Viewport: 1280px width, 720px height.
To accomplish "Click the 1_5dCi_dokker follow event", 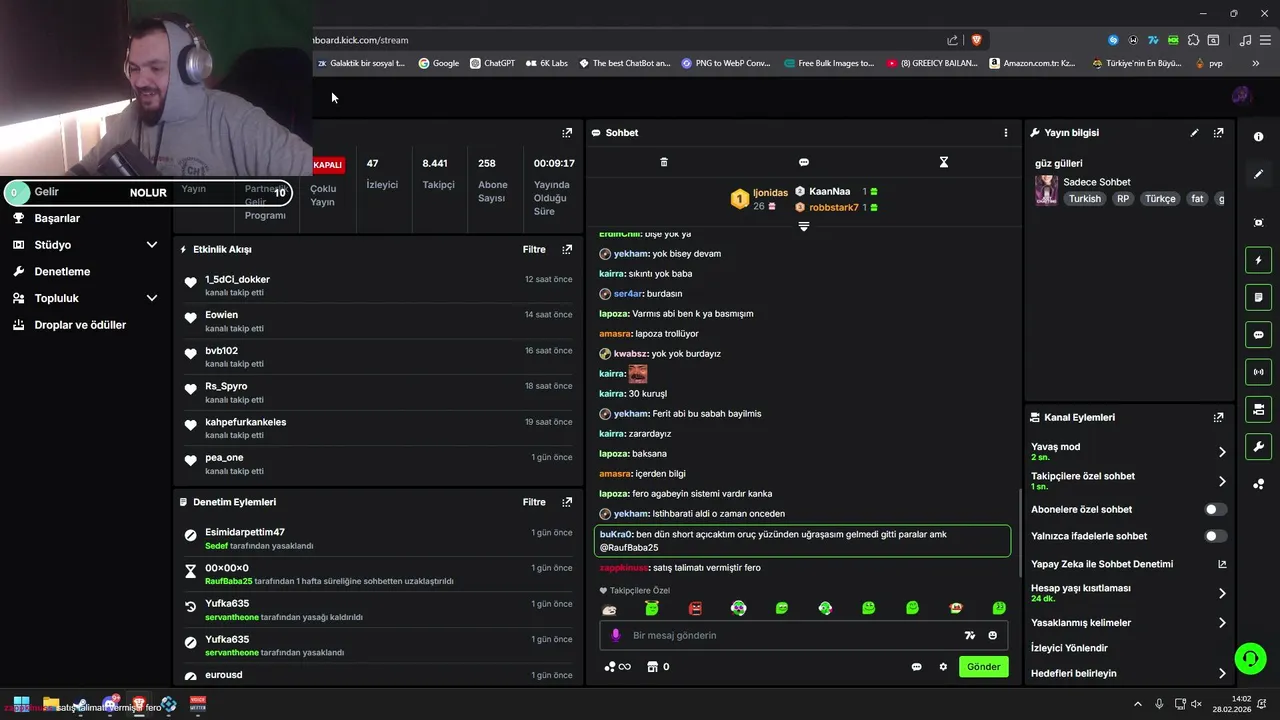I will tap(378, 285).
